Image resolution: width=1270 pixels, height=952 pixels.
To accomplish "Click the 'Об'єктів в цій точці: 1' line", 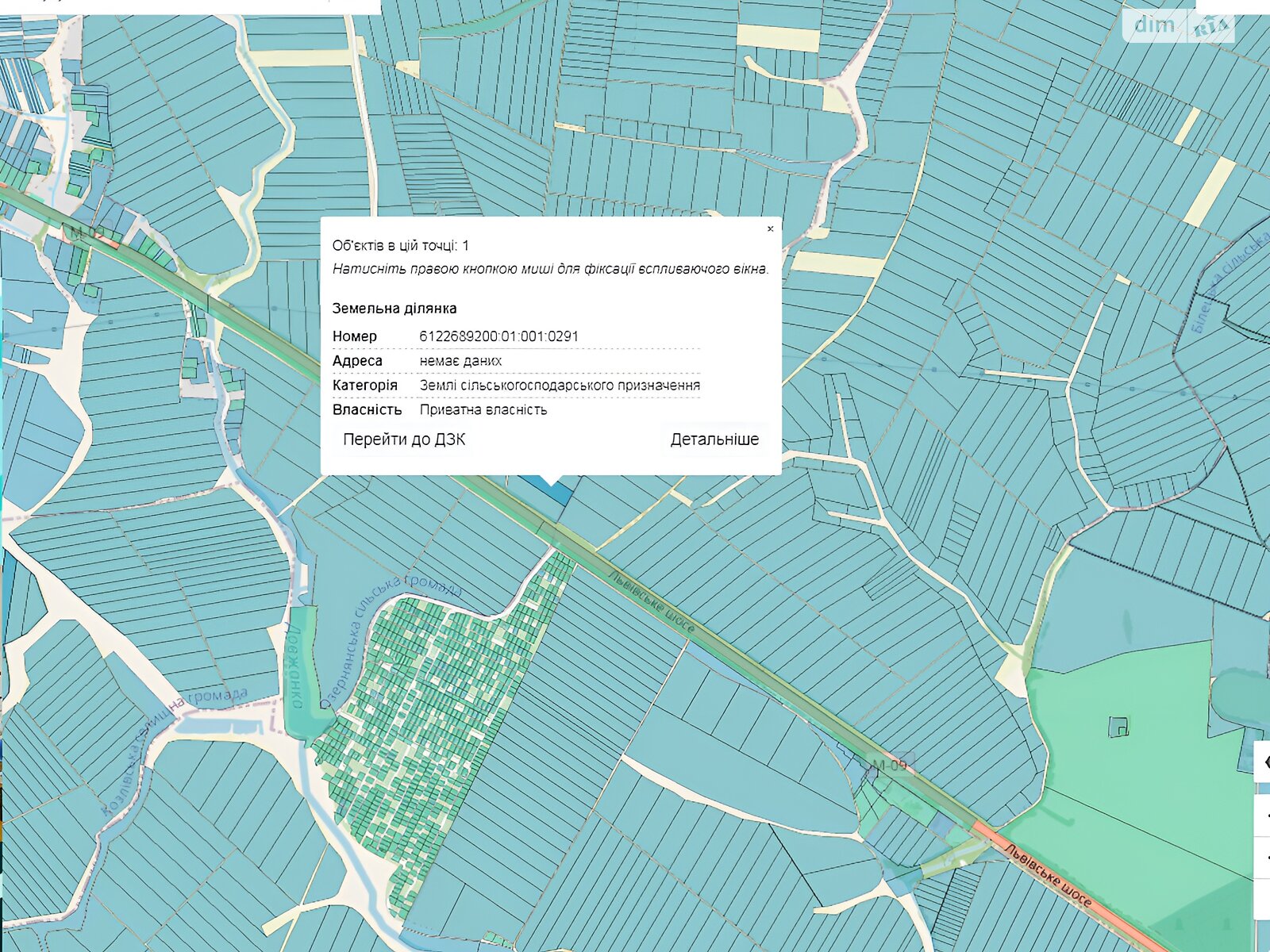I will point(401,246).
